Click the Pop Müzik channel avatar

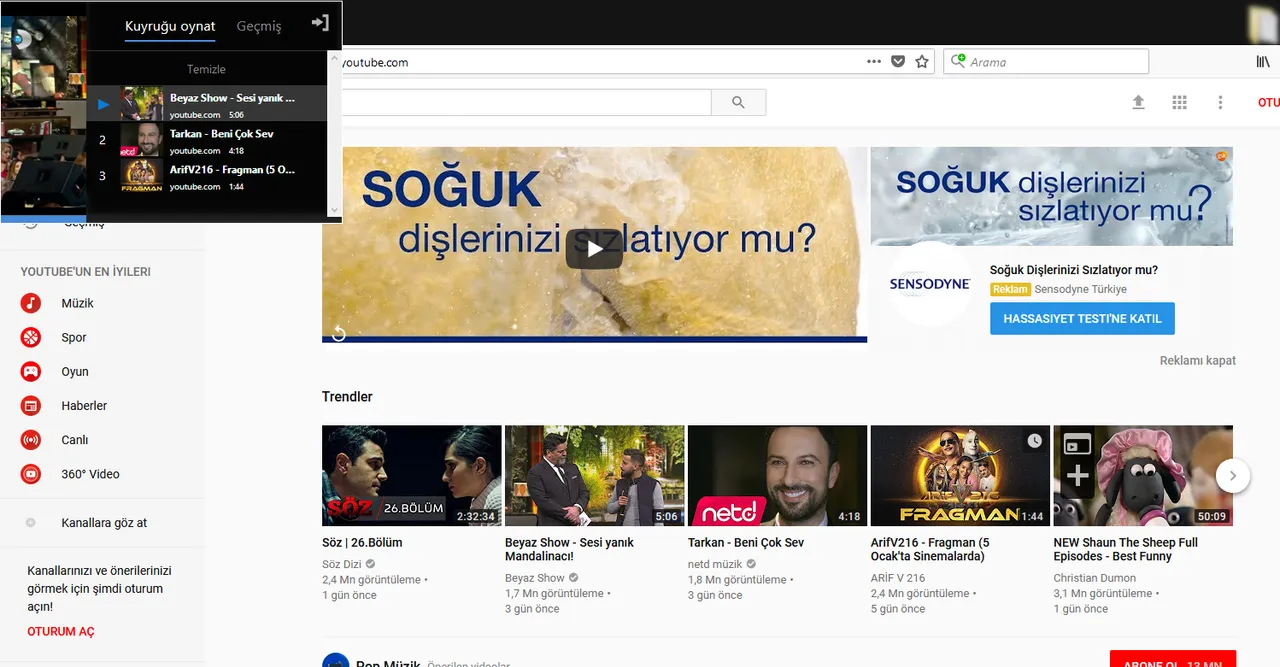coord(335,660)
